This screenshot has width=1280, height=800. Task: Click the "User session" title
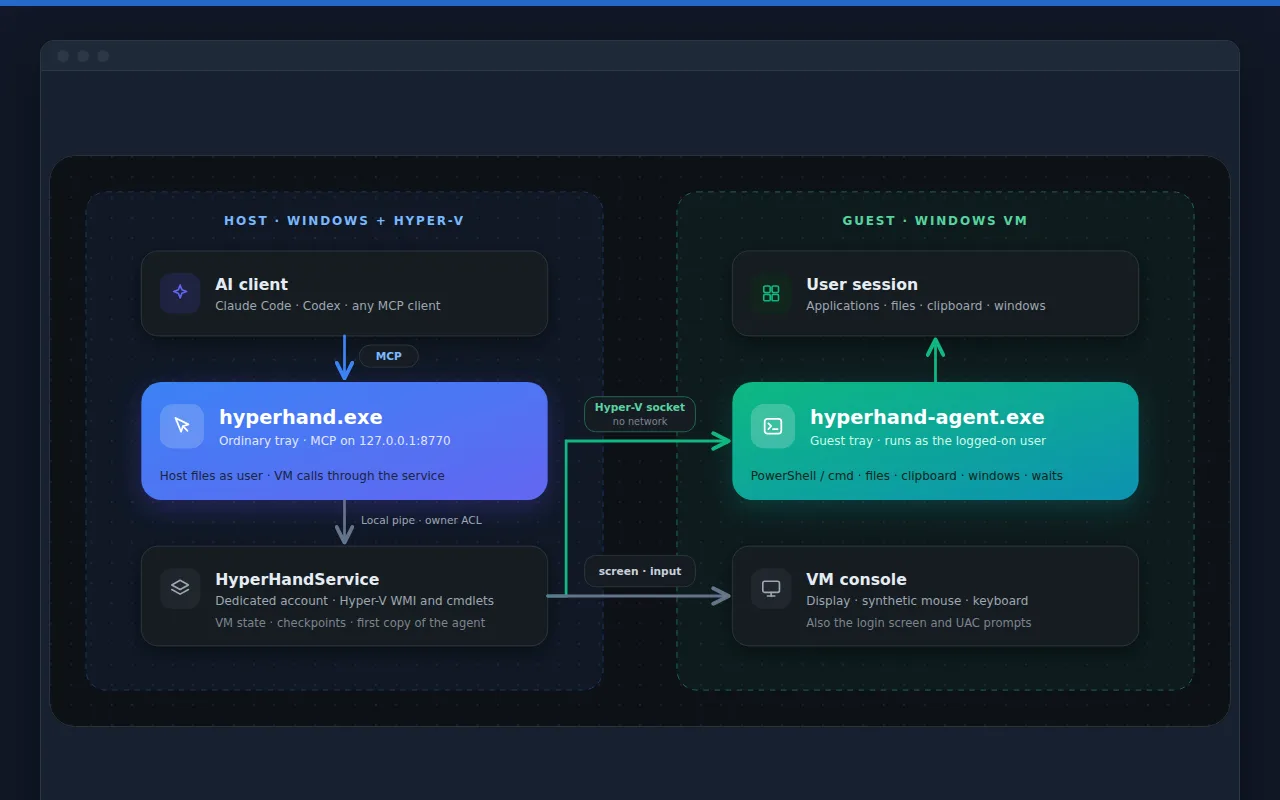click(x=862, y=284)
